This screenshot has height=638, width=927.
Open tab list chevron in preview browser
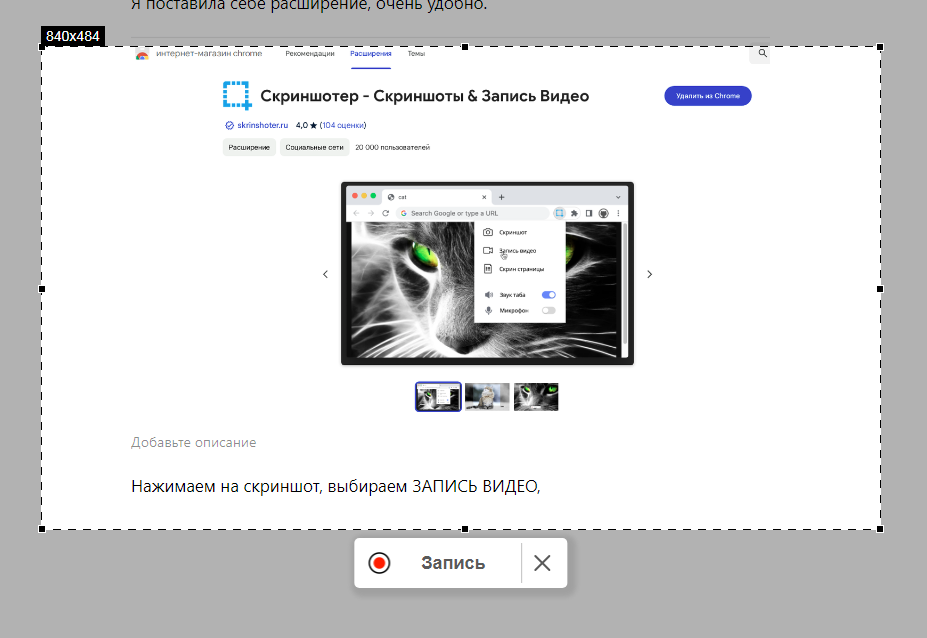pyautogui.click(x=618, y=197)
